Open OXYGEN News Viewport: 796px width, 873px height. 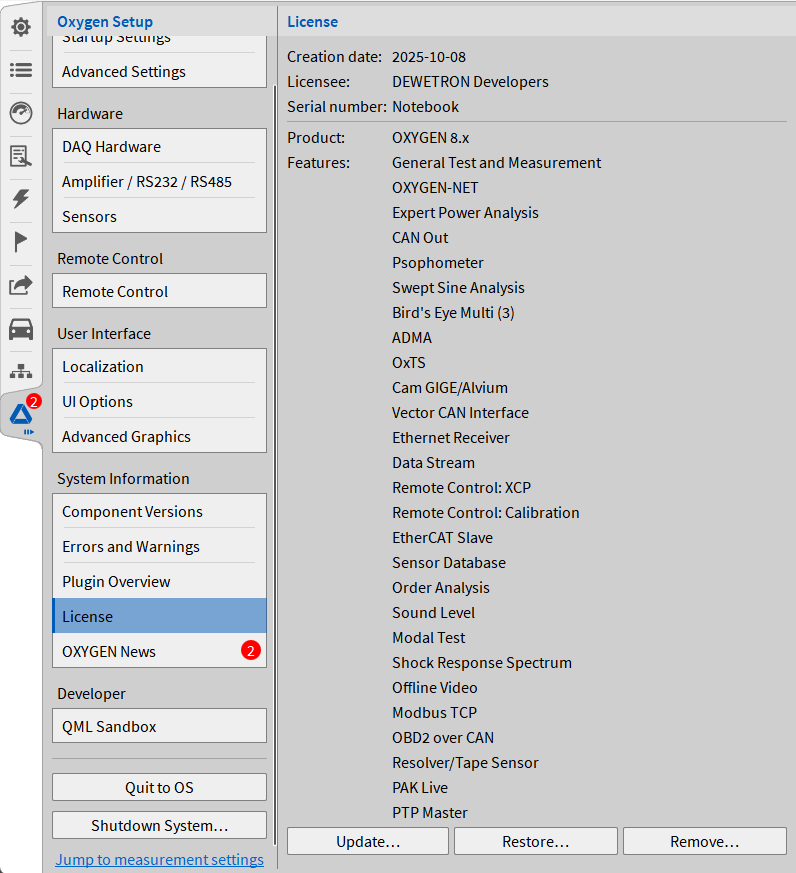[159, 651]
